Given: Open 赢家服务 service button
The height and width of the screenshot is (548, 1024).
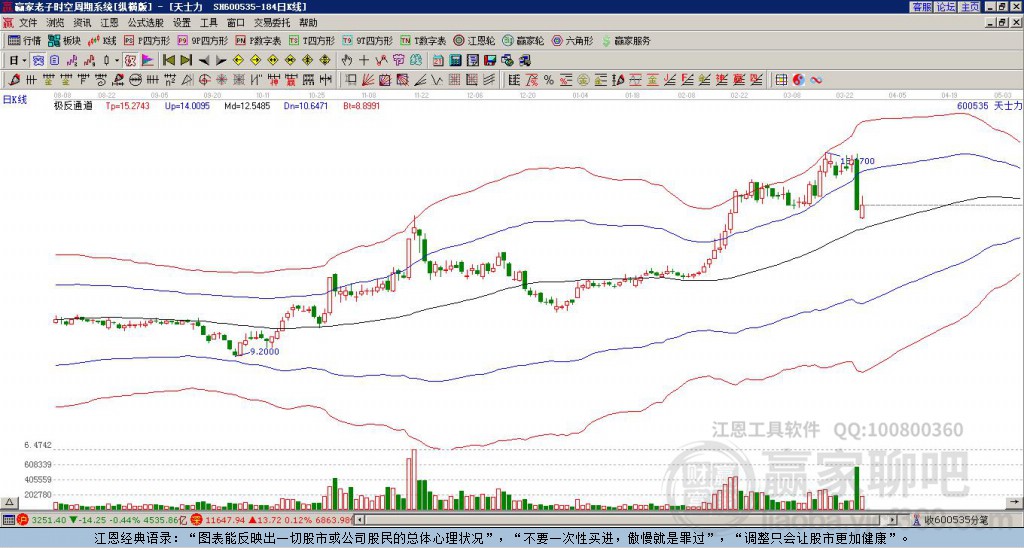Looking at the screenshot, I should pyautogui.click(x=626, y=40).
